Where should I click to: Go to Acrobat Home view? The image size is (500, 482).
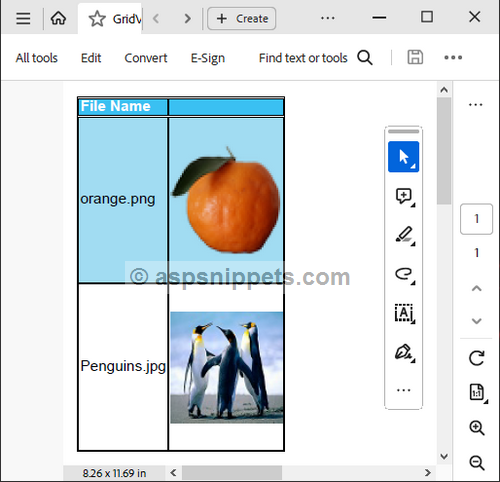click(58, 18)
